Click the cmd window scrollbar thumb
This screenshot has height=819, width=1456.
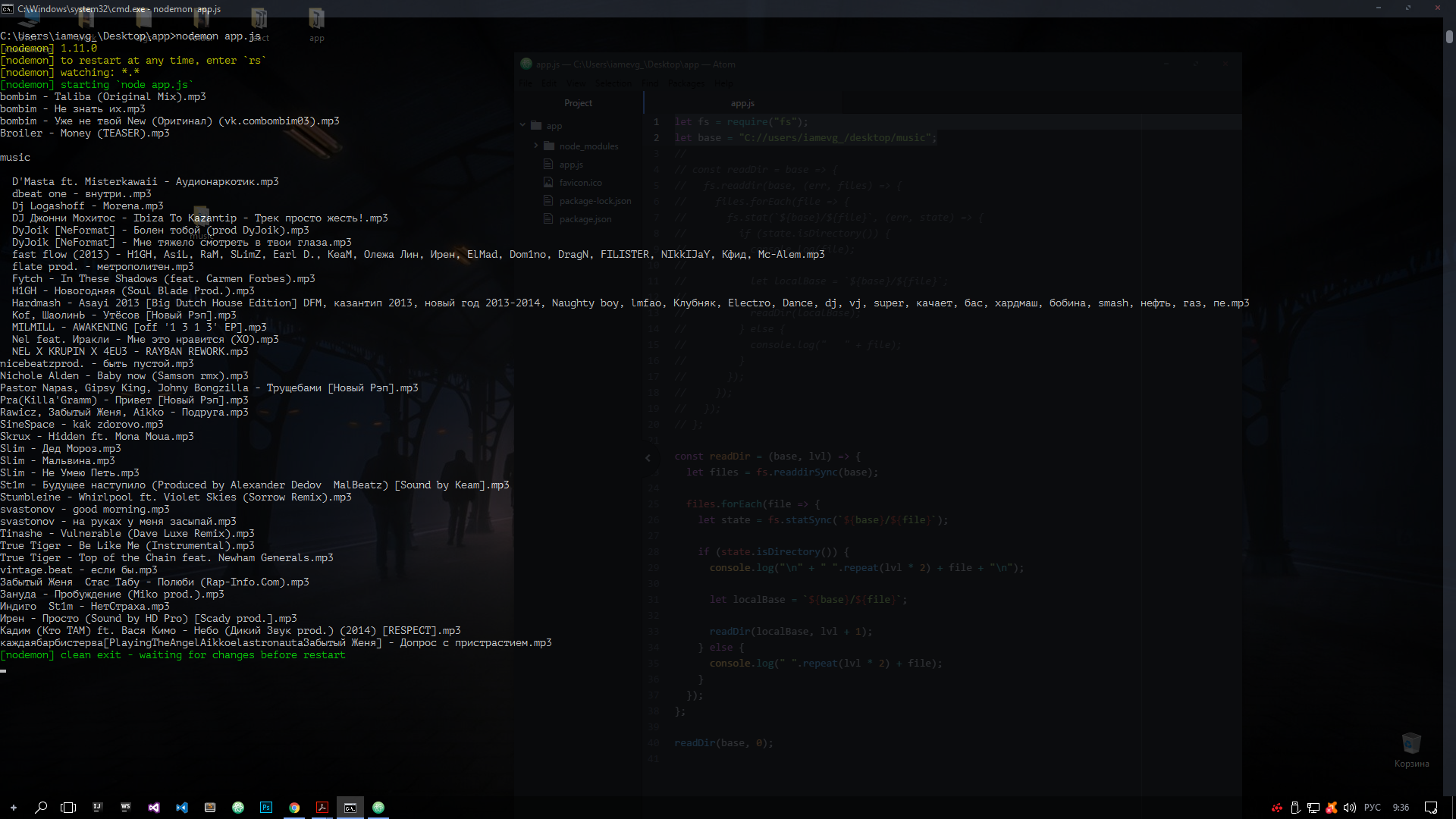(x=1449, y=36)
